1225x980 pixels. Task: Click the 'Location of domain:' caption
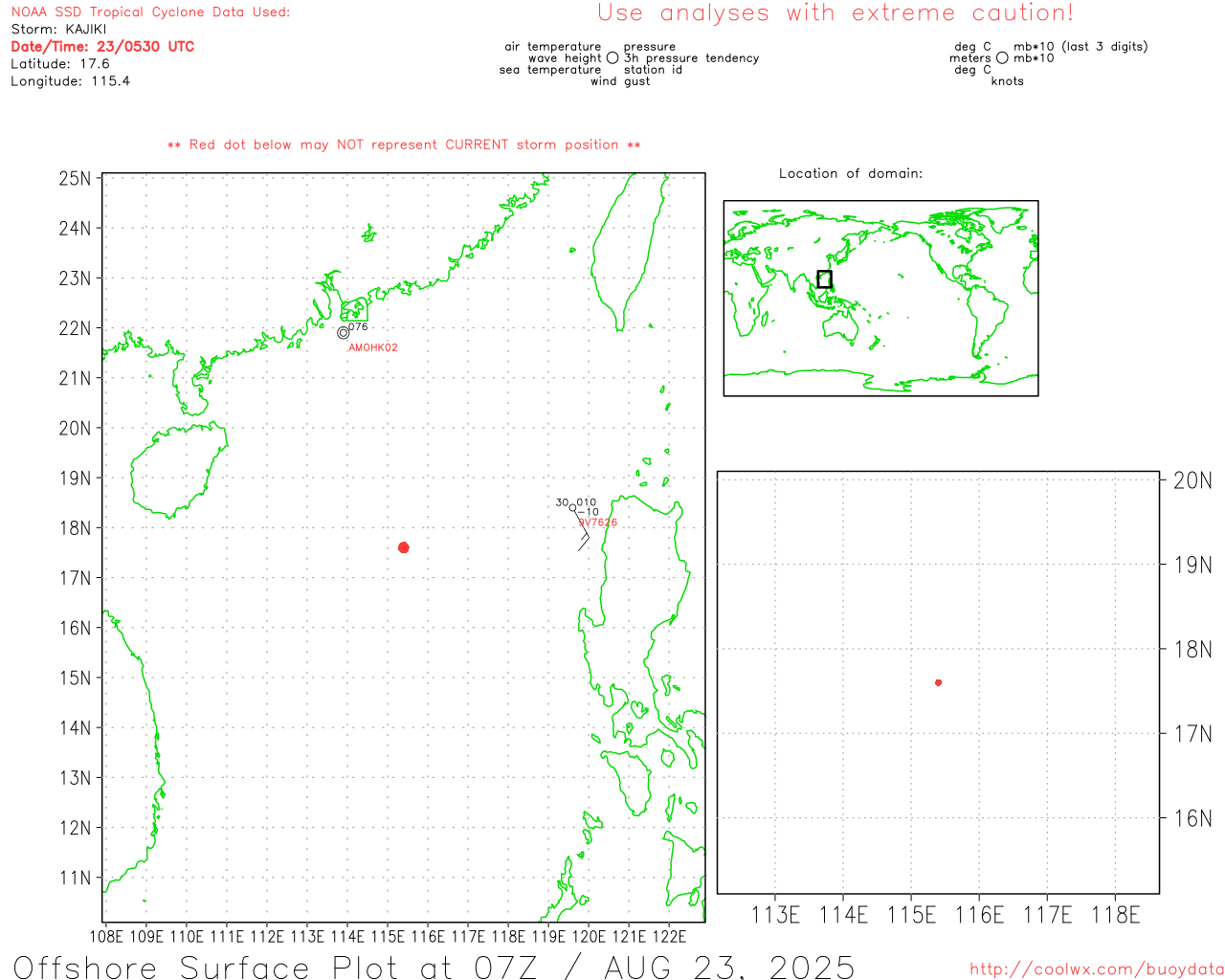click(851, 174)
